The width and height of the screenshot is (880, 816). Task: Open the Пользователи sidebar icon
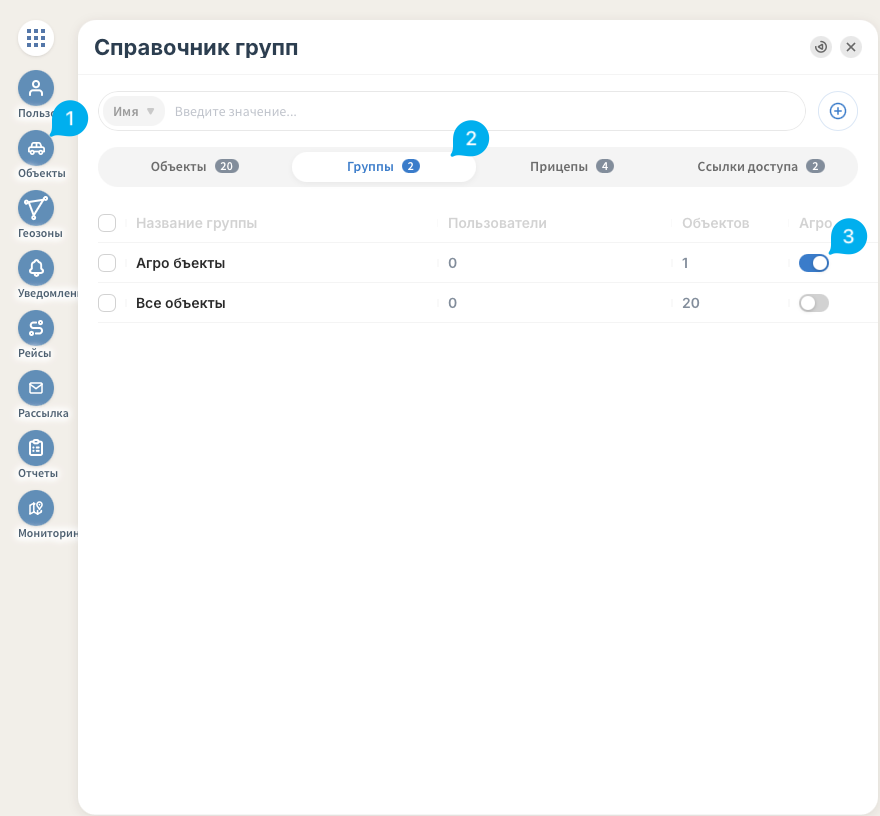point(36,88)
